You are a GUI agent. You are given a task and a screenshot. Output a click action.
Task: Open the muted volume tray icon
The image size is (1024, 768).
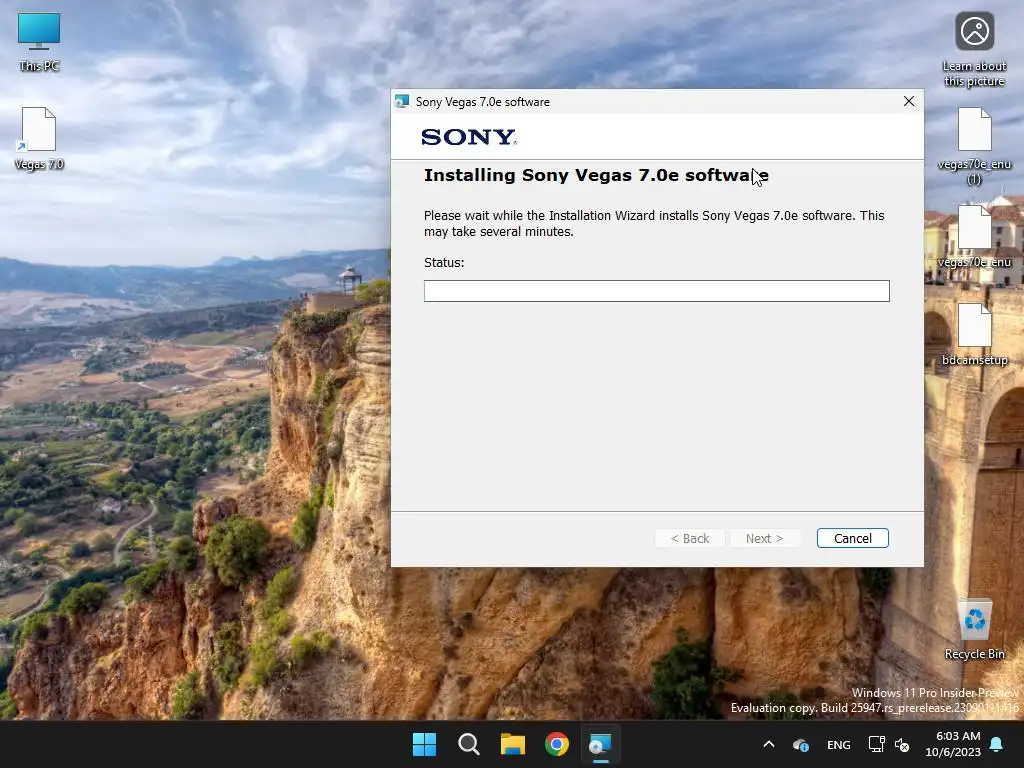pos(902,744)
